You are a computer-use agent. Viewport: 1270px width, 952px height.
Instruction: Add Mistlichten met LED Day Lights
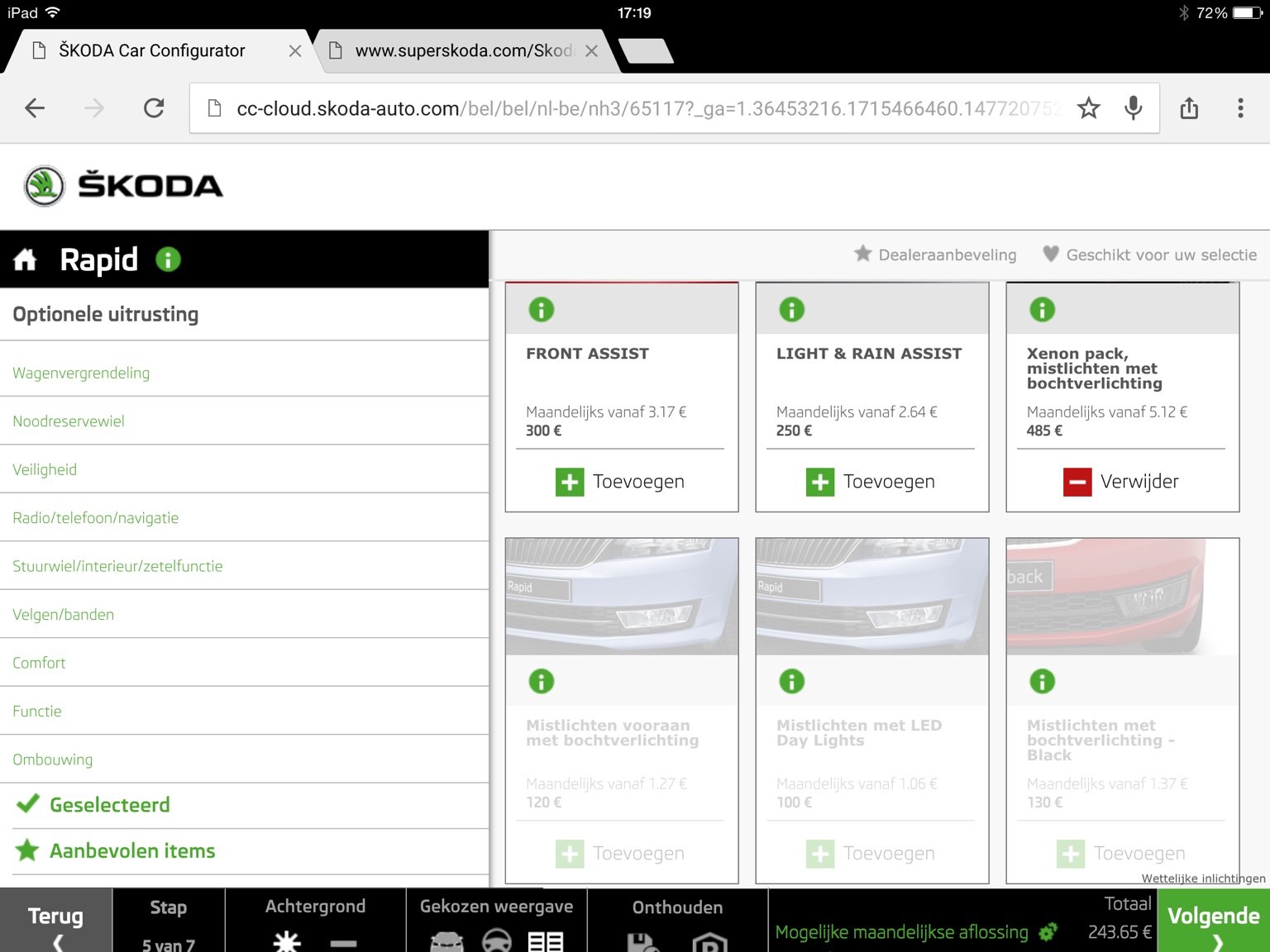pos(871,854)
